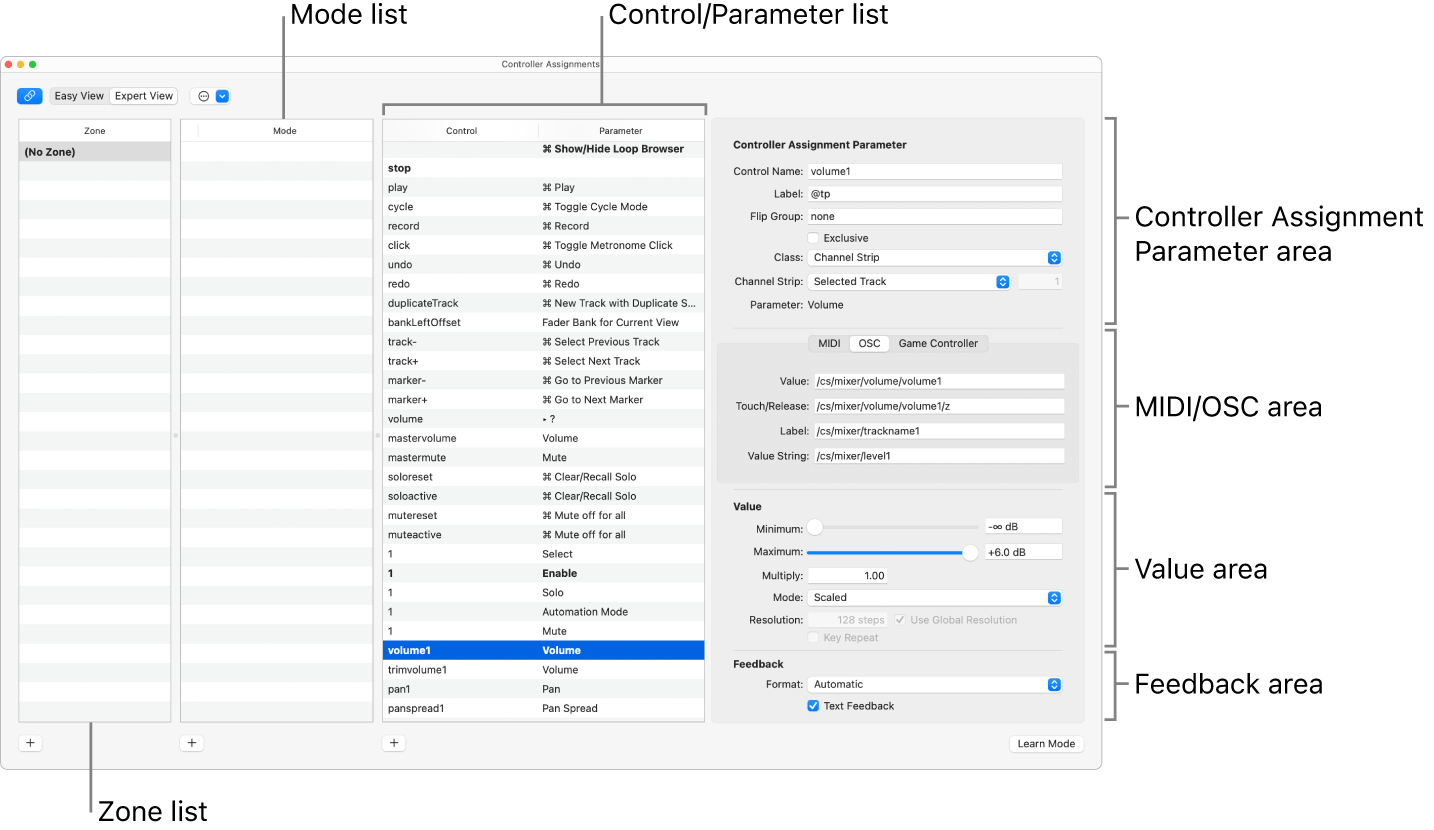
Task: Click the link icon in the toolbar
Action: [29, 95]
